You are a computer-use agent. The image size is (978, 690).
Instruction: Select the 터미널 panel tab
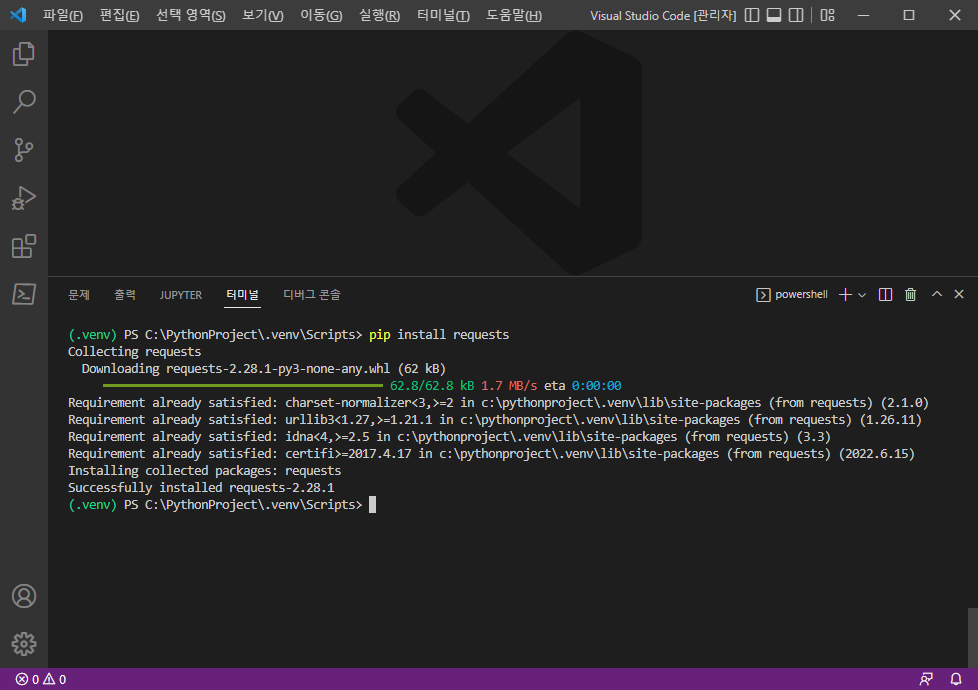(242, 294)
